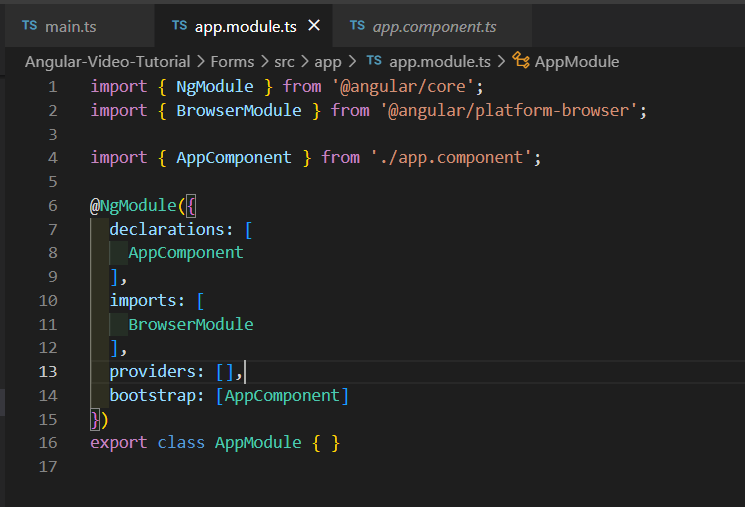The image size is (745, 507).
Task: Click AppComponent in the bootstrap array
Action: (282, 395)
